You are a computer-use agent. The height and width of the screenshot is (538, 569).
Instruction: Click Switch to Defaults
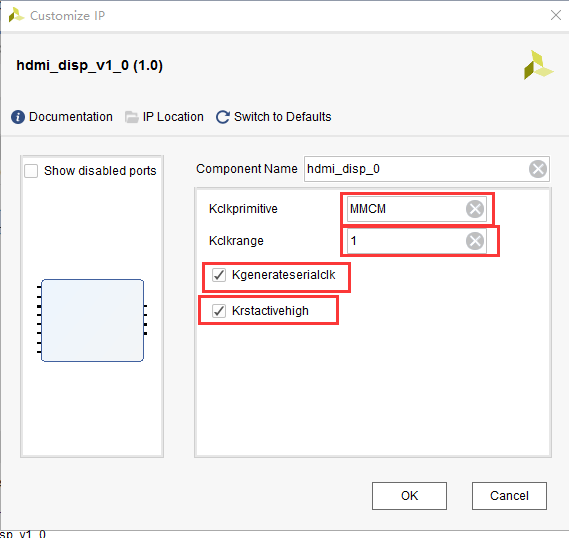283,117
